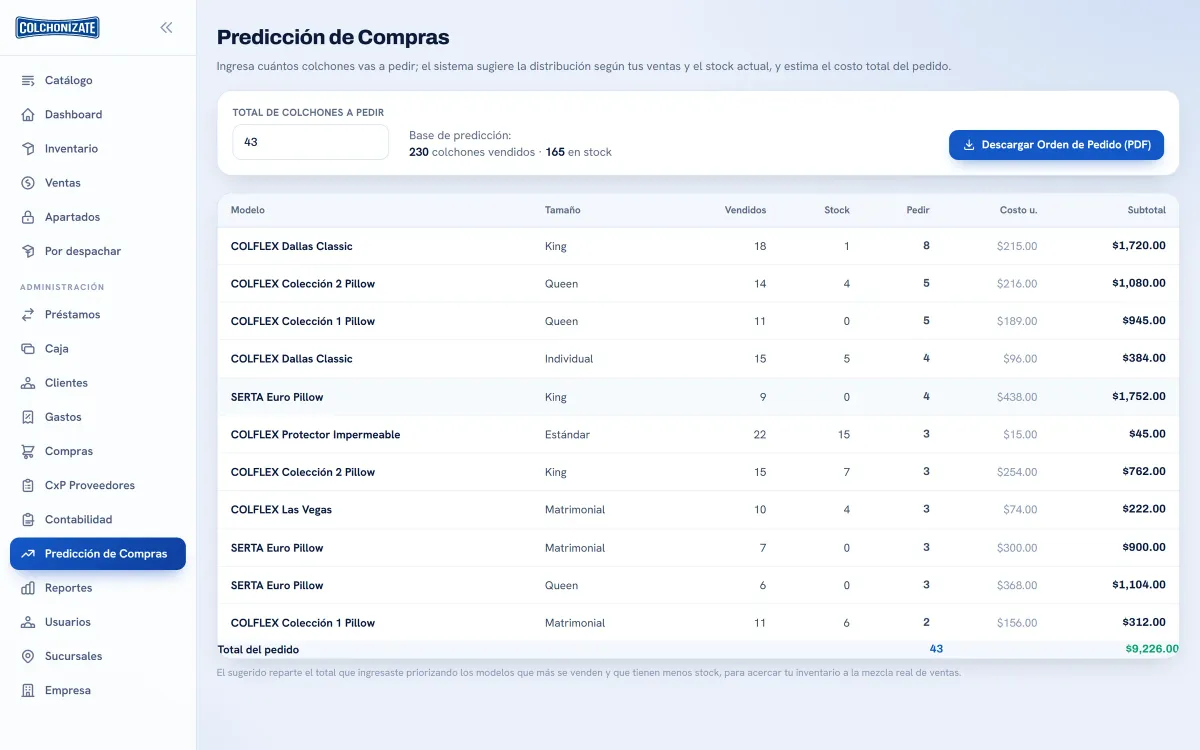Screen dimensions: 1200x750
Task: Navigate to Ventas
Action: (x=98, y=183)
